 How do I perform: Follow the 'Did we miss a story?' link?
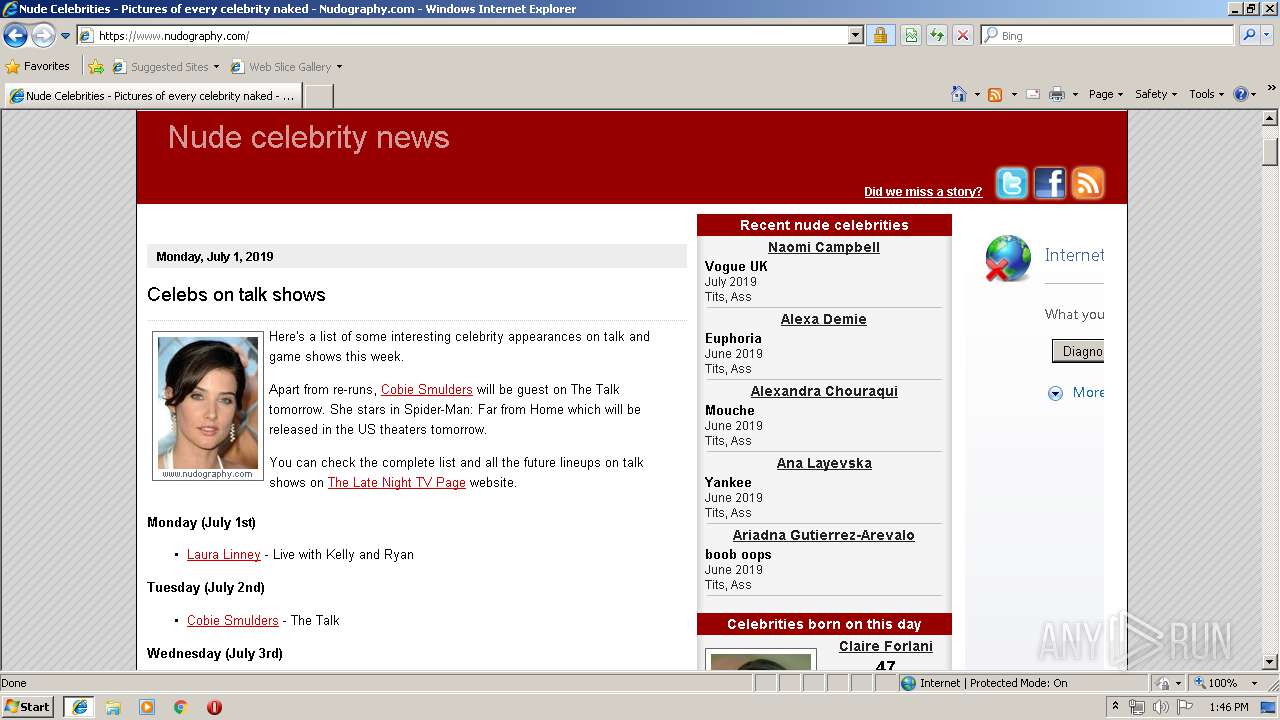923,192
